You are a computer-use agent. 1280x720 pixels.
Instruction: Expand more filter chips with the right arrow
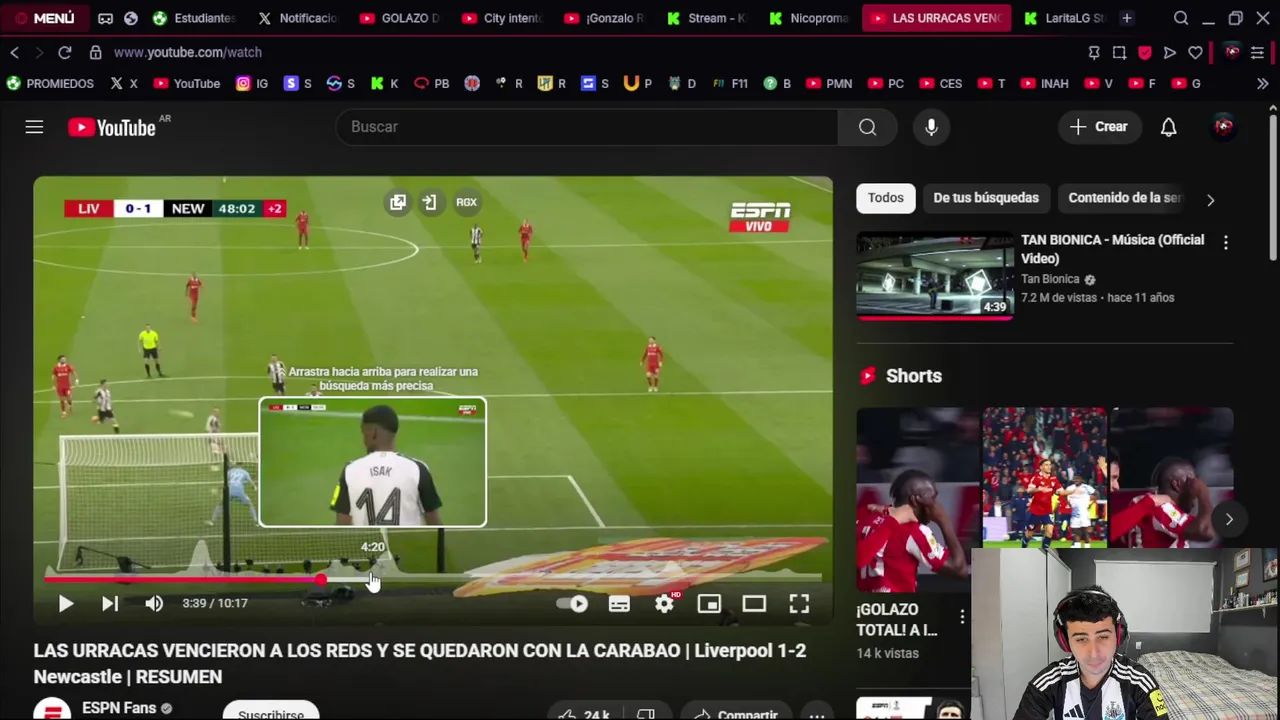pyautogui.click(x=1210, y=199)
